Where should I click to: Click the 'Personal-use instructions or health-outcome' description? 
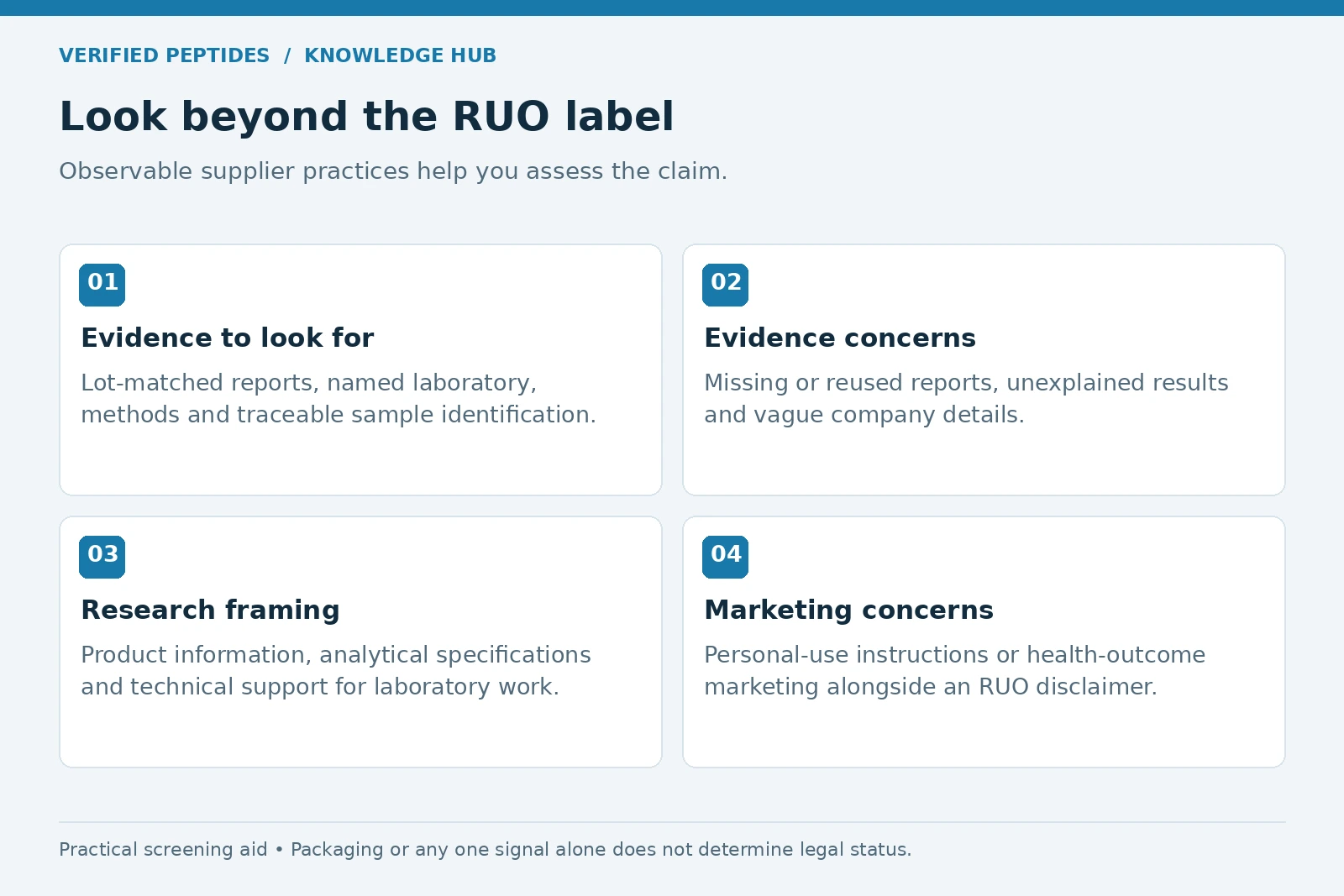click(x=955, y=671)
